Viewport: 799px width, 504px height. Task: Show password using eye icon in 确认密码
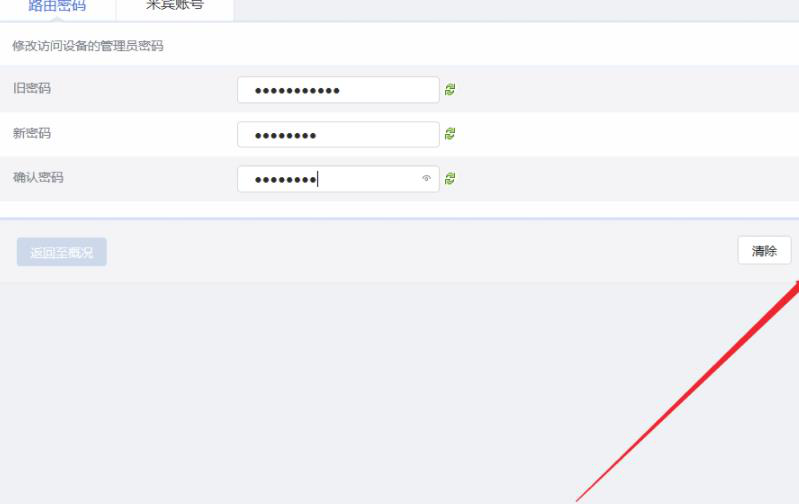[427, 178]
